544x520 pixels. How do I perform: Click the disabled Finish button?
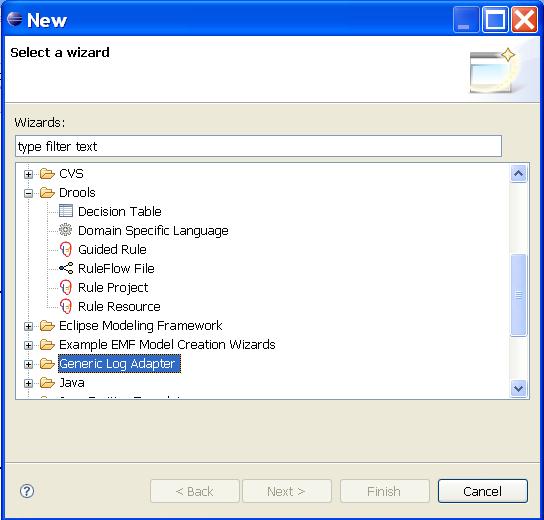tap(385, 491)
